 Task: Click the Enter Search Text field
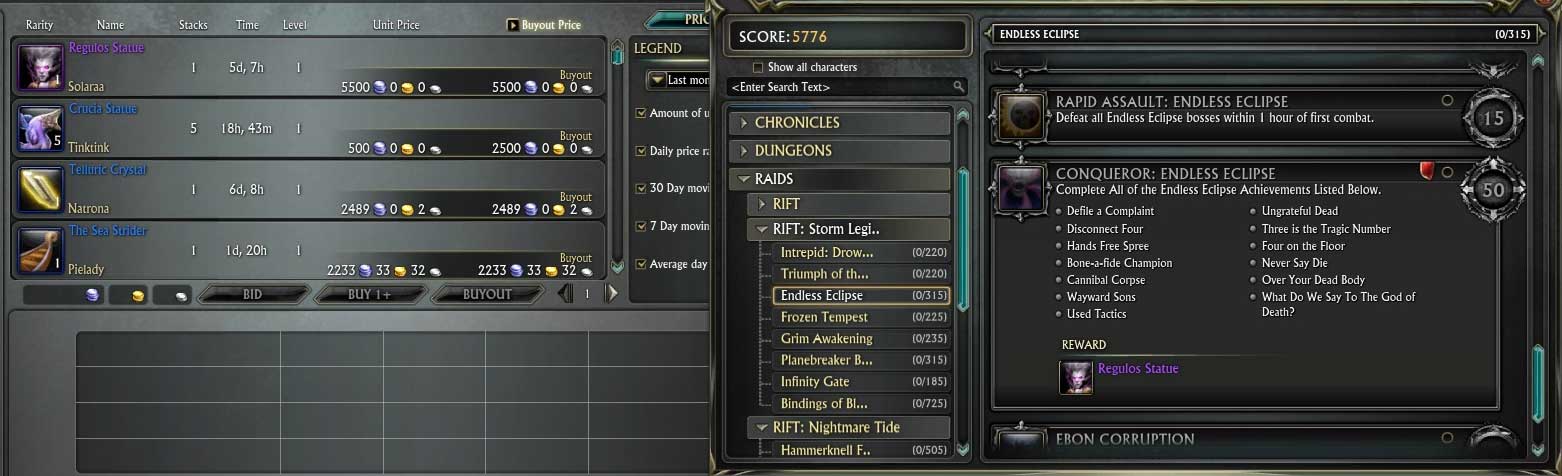pos(840,87)
